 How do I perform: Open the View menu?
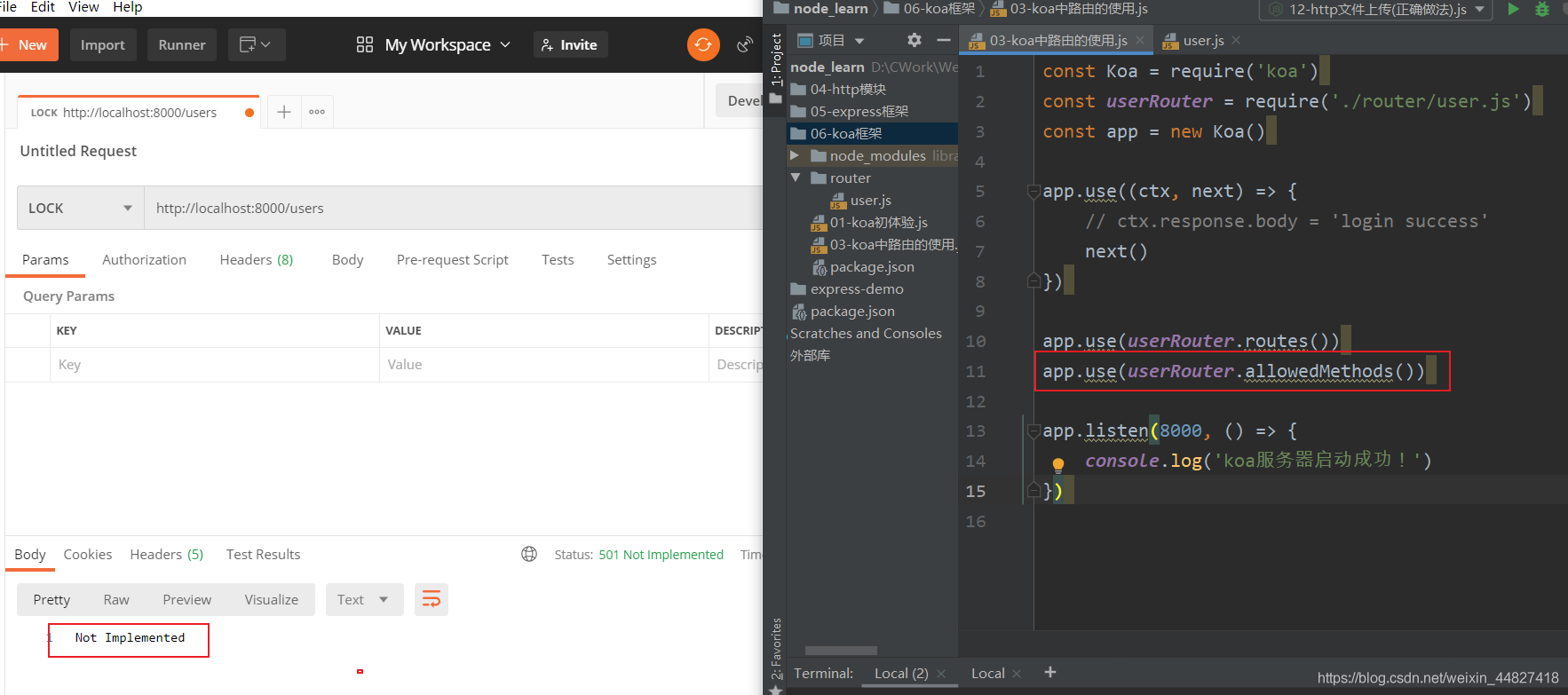(x=83, y=7)
